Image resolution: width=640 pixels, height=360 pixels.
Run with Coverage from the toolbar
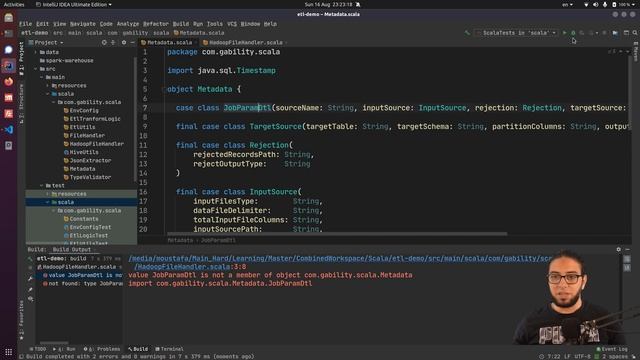(x=582, y=33)
